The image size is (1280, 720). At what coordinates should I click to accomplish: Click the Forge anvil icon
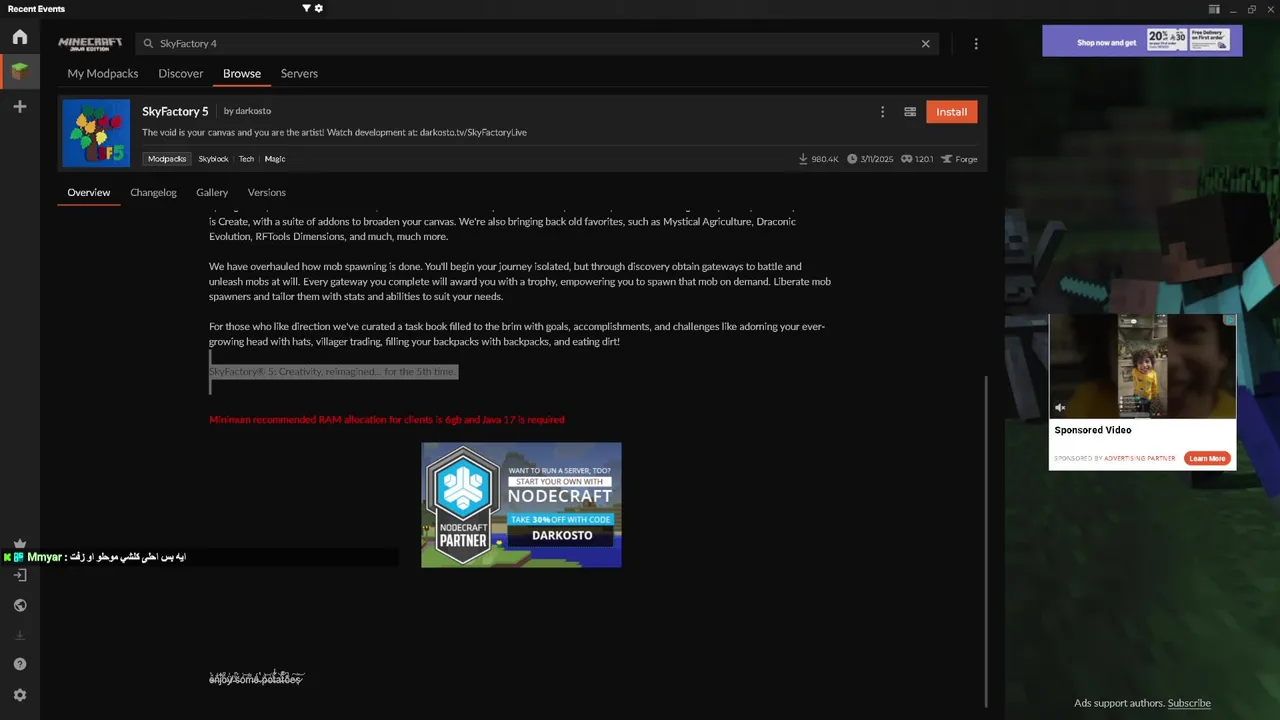[947, 159]
